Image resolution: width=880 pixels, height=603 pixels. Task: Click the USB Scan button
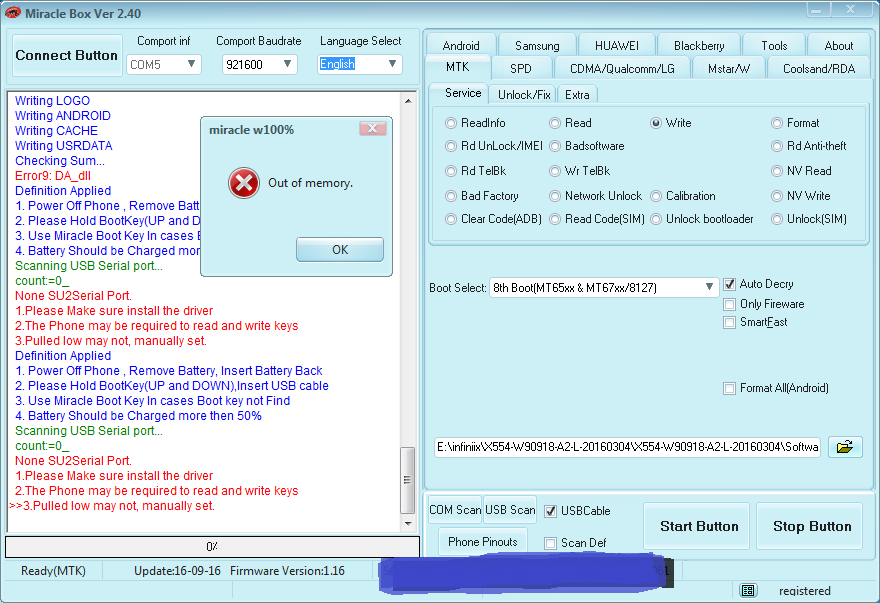tap(510, 510)
